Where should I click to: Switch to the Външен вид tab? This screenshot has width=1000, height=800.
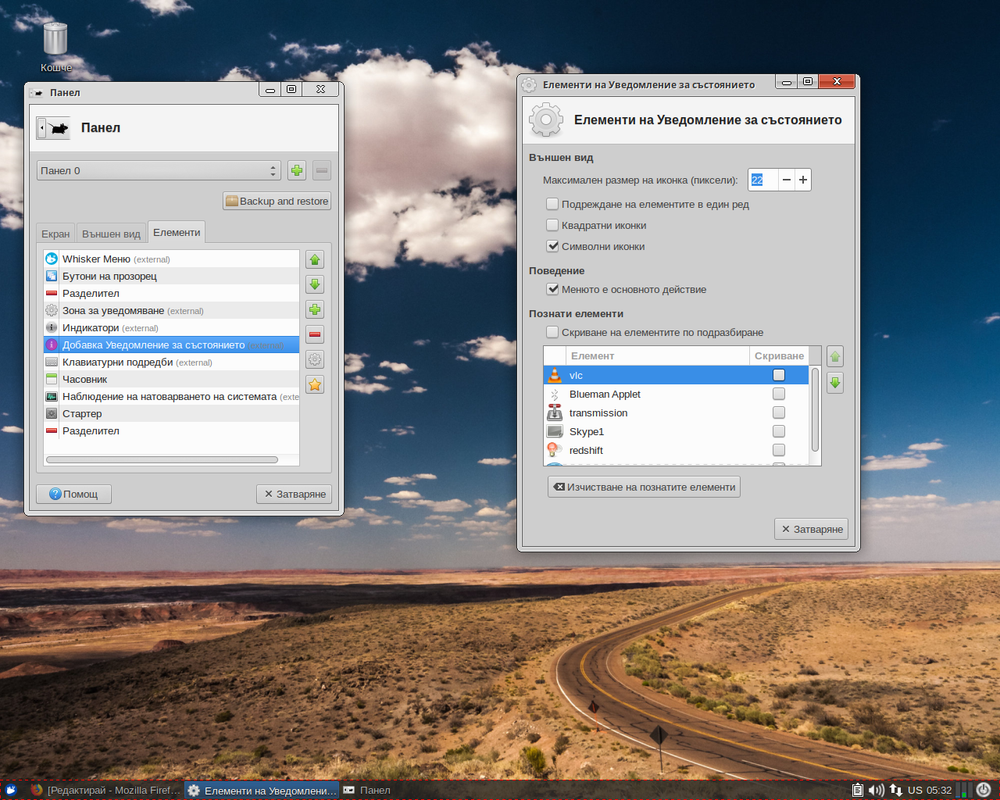click(111, 233)
